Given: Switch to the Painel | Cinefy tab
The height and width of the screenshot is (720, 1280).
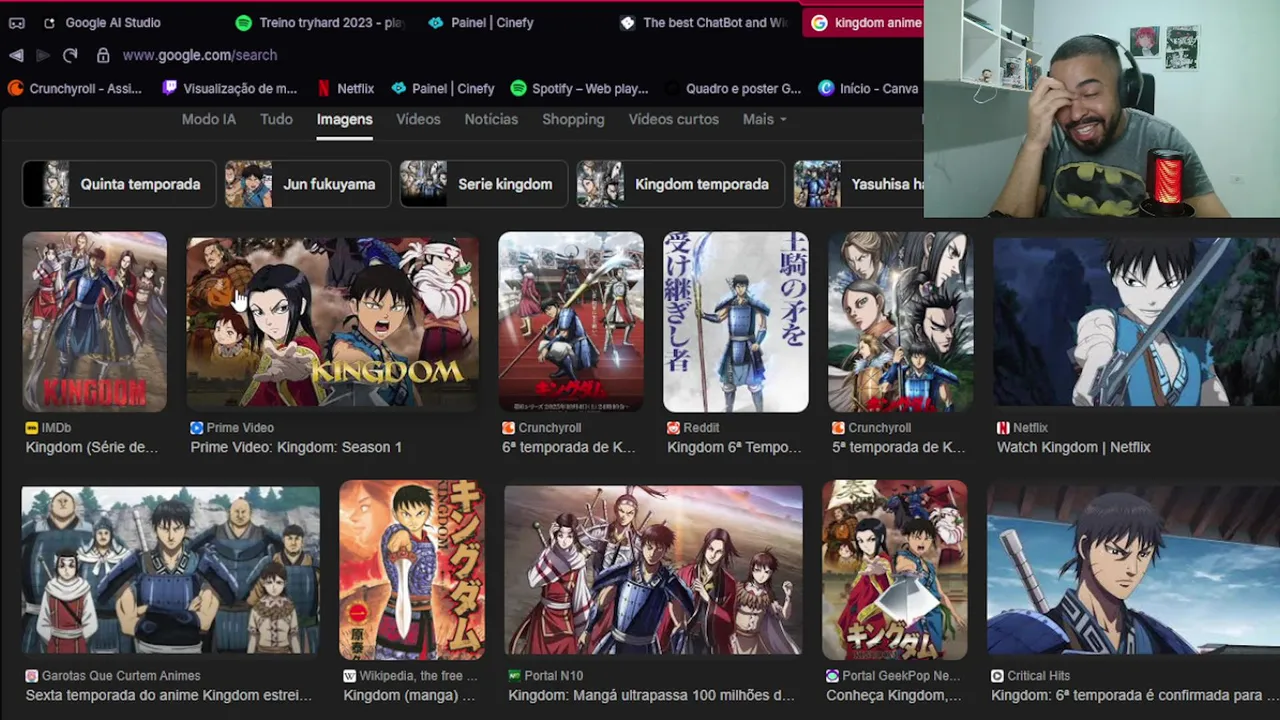Looking at the screenshot, I should tap(482, 22).
